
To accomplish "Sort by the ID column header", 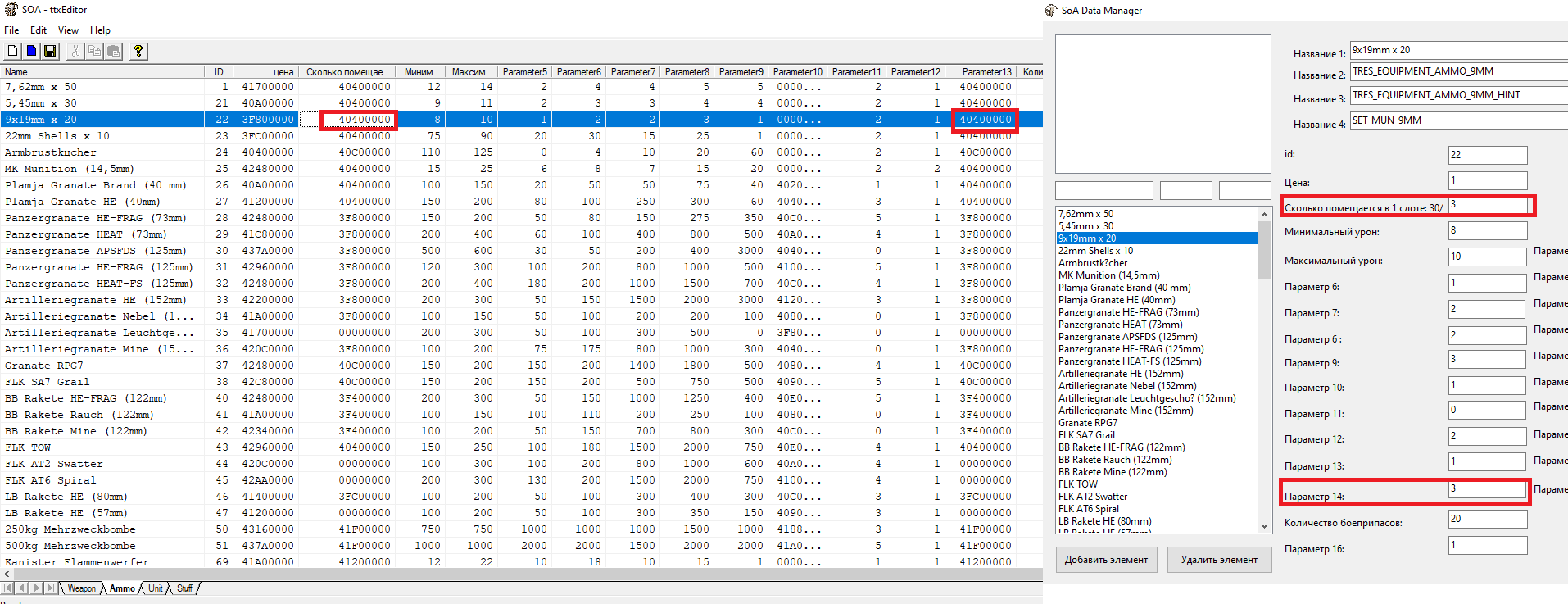I will pyautogui.click(x=219, y=72).
